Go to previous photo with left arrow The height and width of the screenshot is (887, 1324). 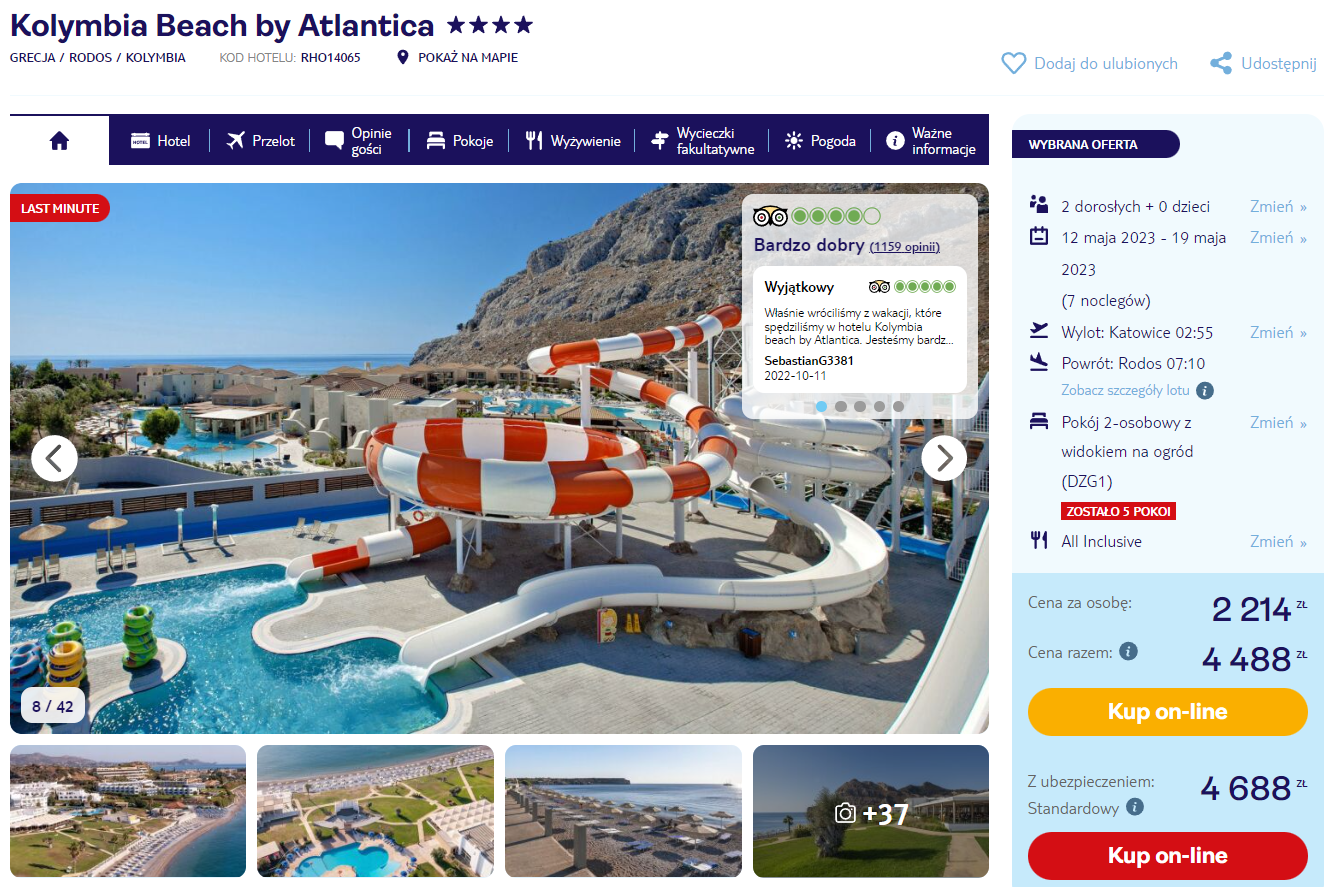tap(54, 459)
